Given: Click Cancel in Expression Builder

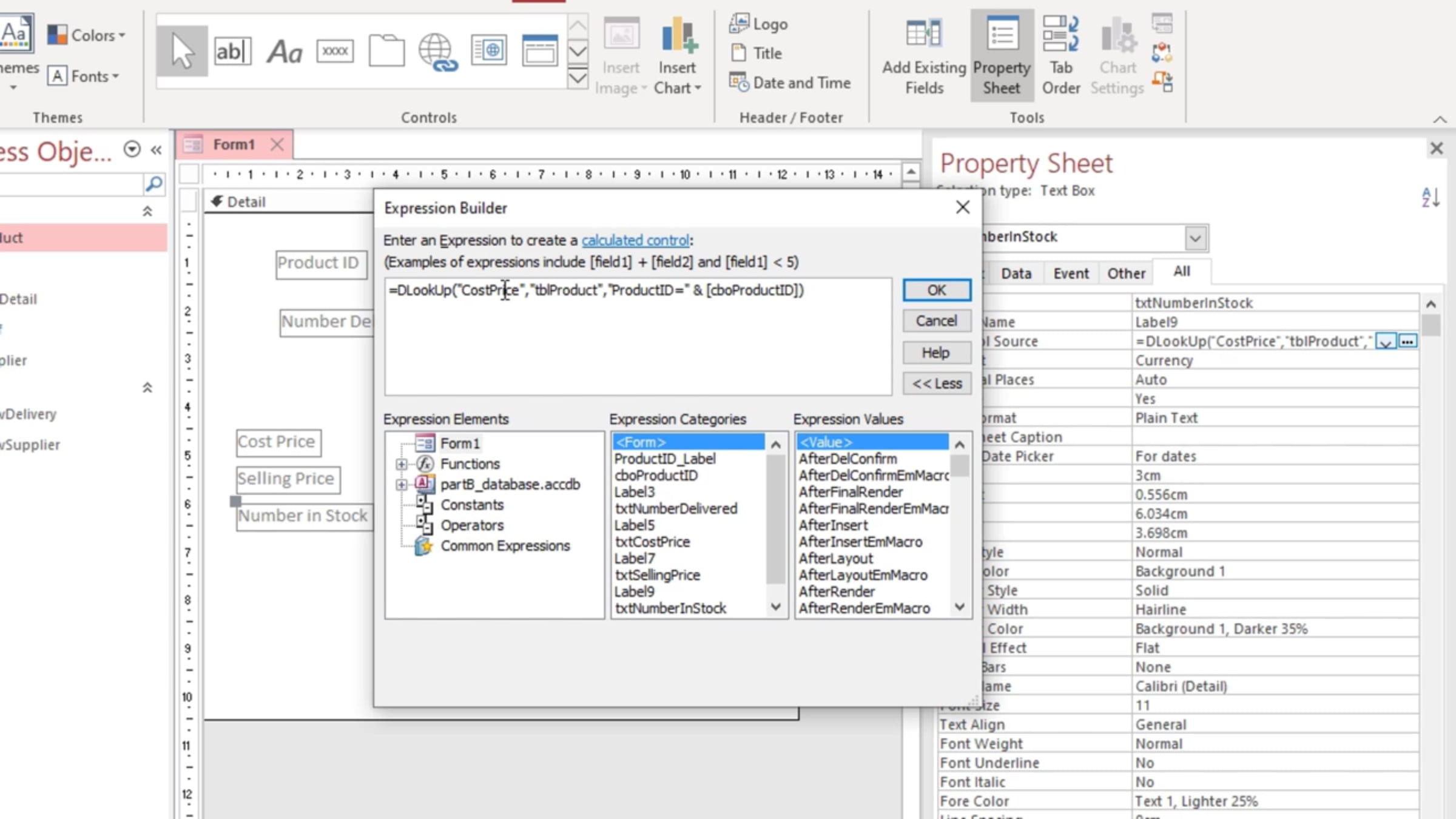Looking at the screenshot, I should click(937, 321).
